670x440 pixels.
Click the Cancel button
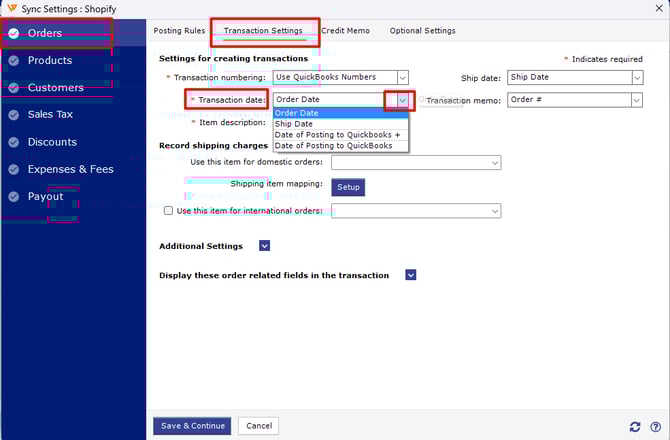259,426
